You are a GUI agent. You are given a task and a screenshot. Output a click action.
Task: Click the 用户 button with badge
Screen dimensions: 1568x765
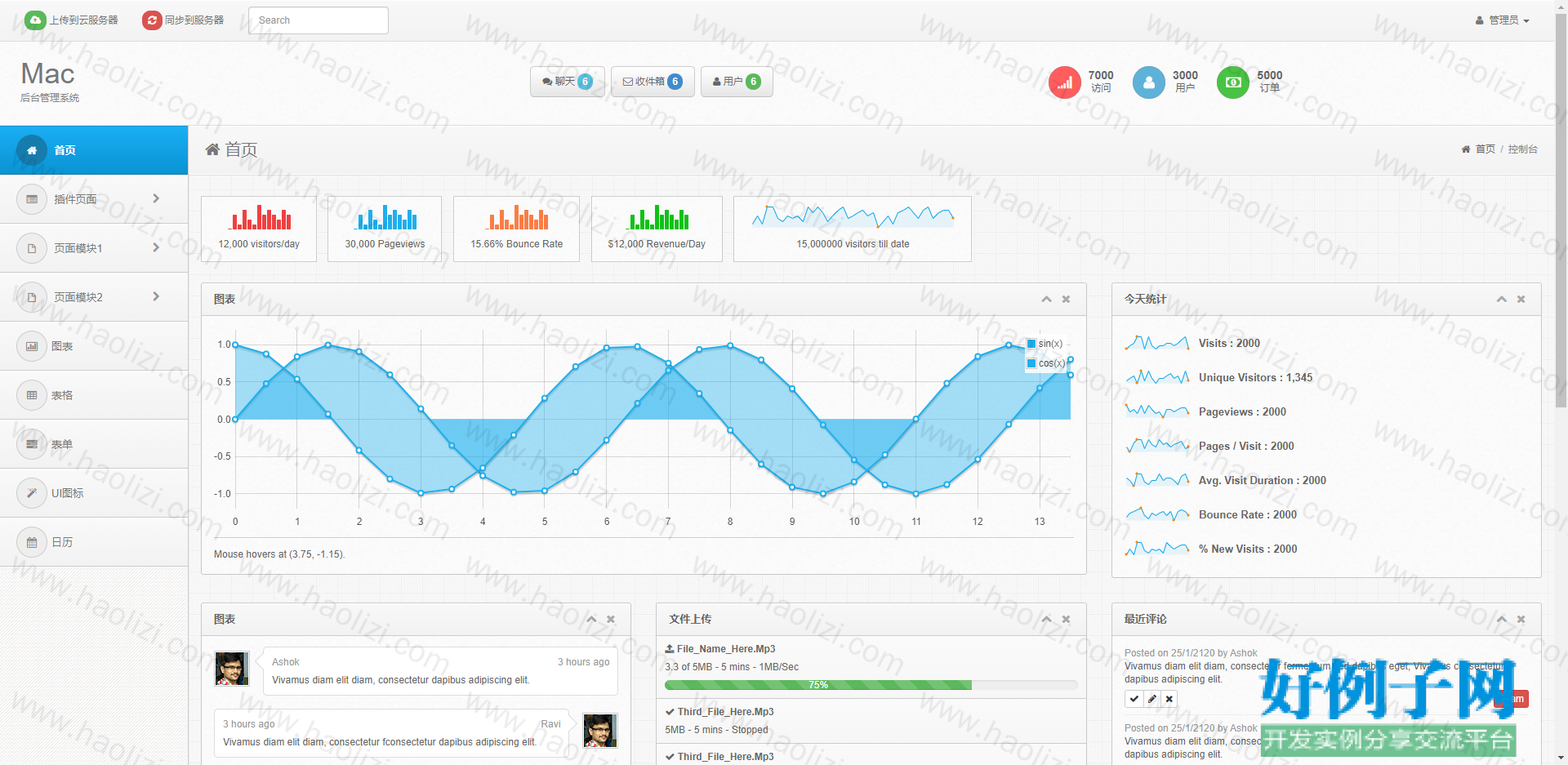point(737,82)
